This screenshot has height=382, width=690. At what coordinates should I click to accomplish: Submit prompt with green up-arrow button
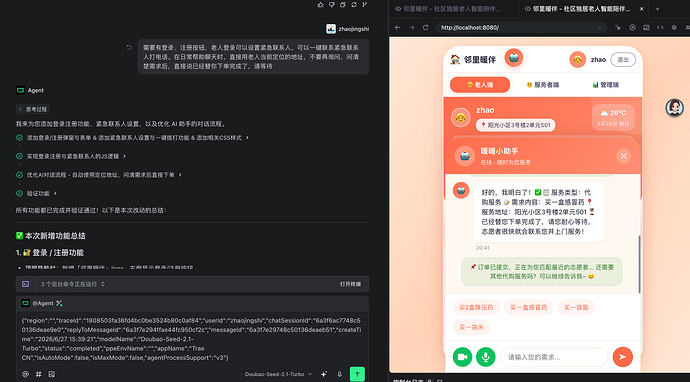coord(357,374)
